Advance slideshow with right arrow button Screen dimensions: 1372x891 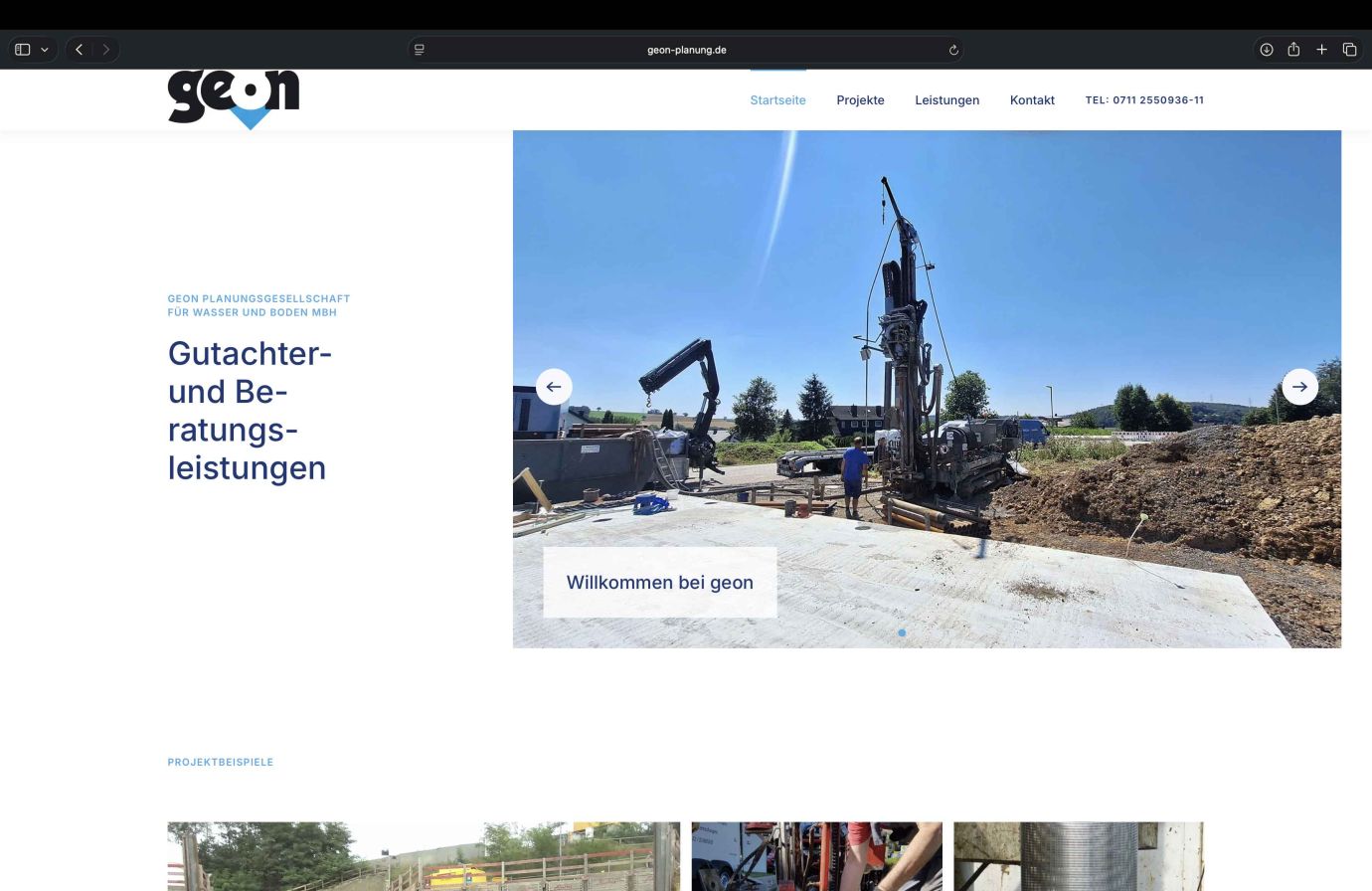pyautogui.click(x=1299, y=387)
